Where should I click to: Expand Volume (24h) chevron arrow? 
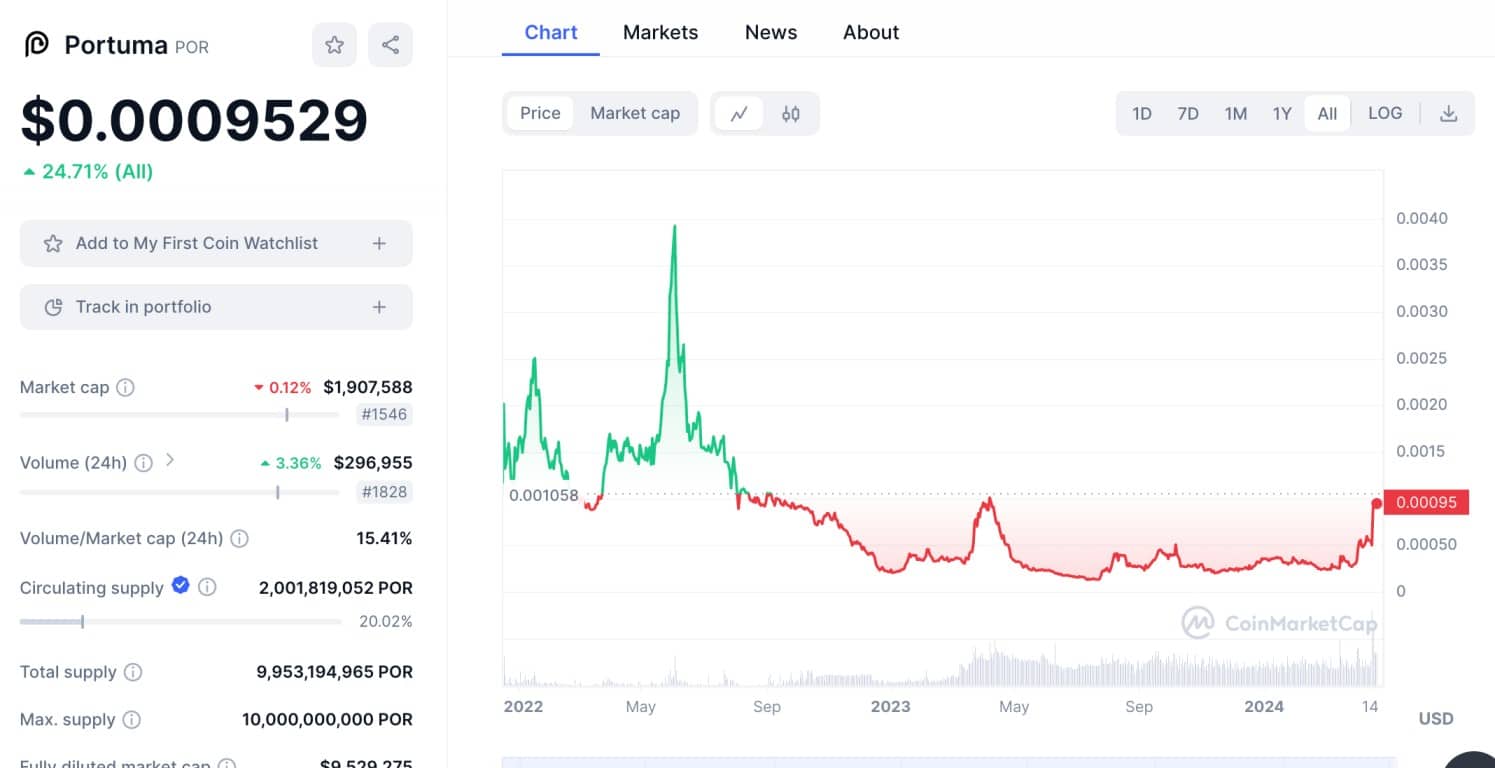point(170,460)
